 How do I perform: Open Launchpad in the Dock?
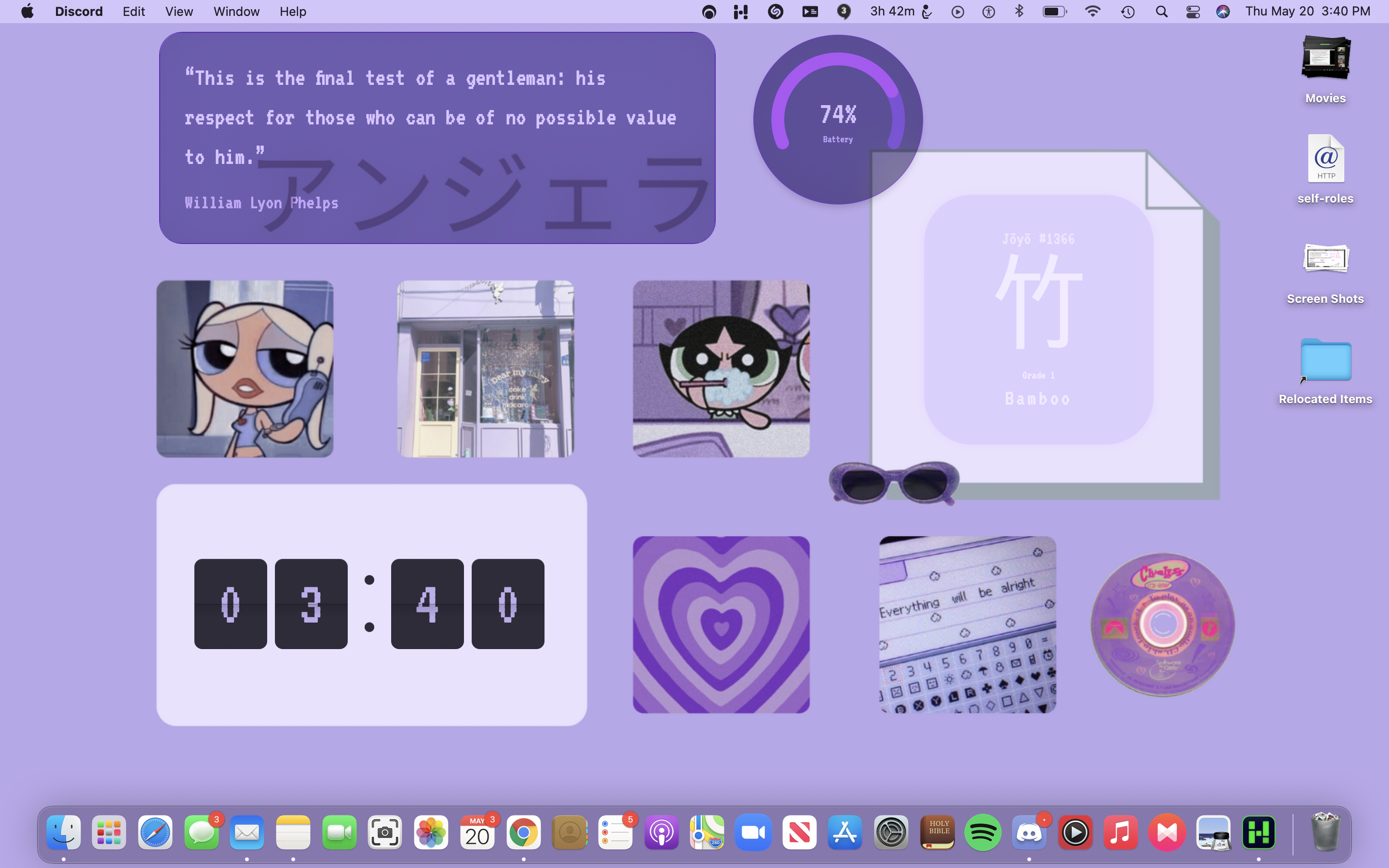[x=109, y=832]
